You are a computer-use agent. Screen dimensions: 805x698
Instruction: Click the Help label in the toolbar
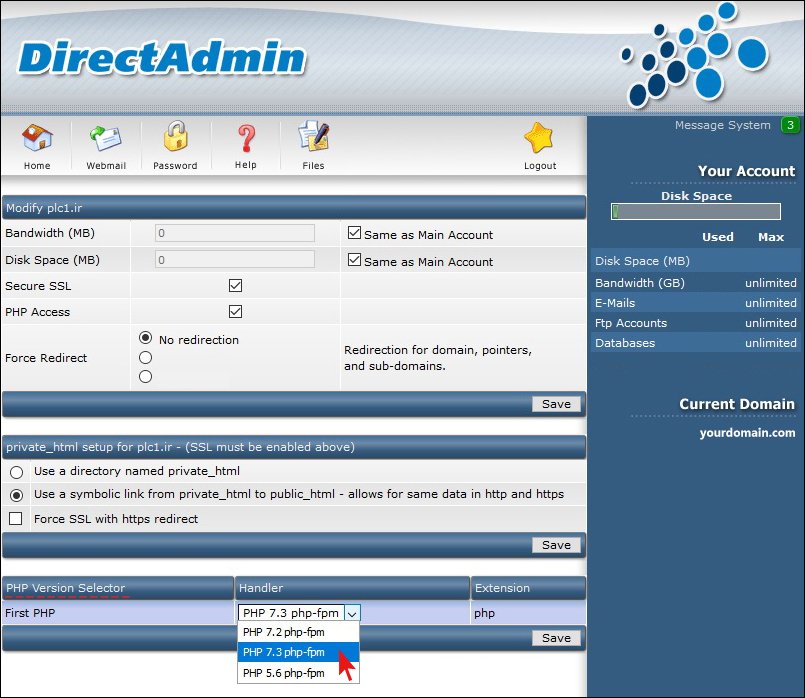(x=245, y=165)
